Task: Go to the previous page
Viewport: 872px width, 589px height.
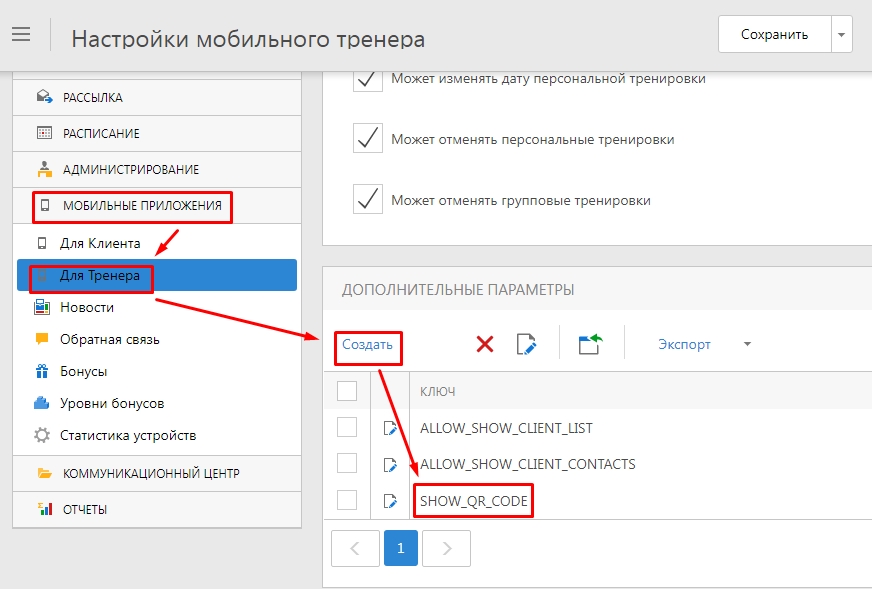Action: (x=355, y=548)
